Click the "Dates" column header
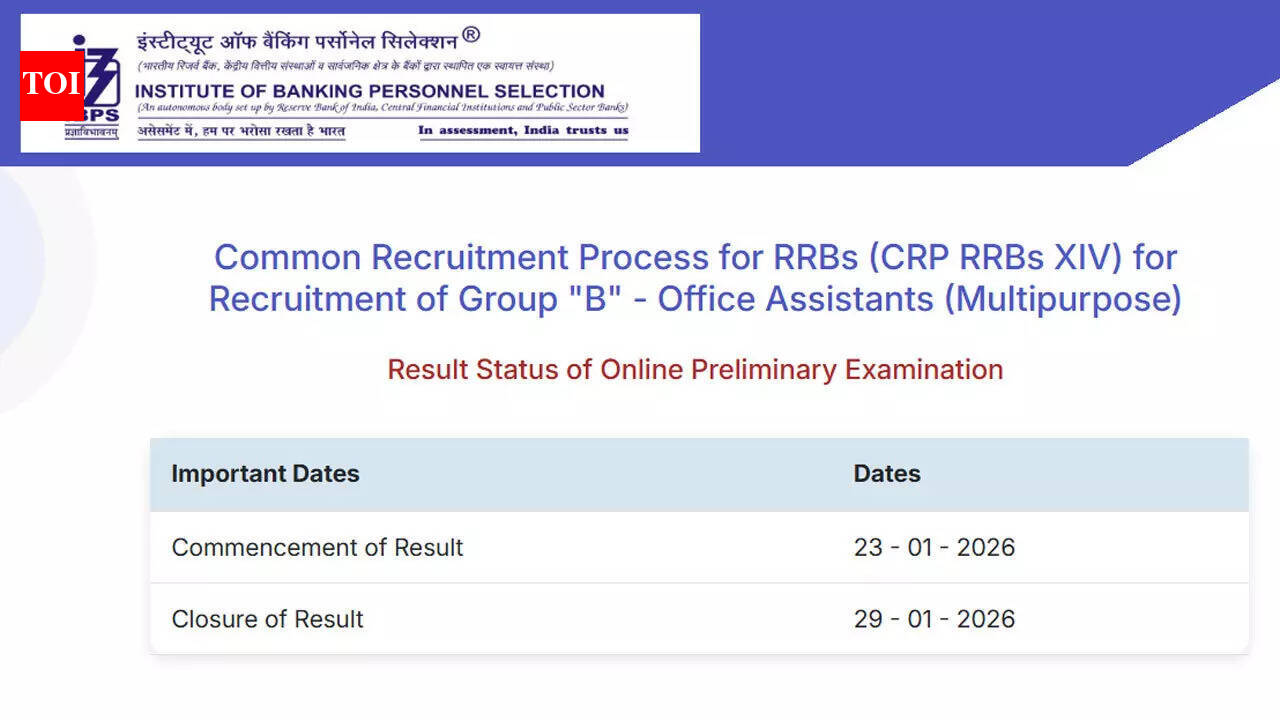1280x720 pixels. pyautogui.click(x=887, y=474)
